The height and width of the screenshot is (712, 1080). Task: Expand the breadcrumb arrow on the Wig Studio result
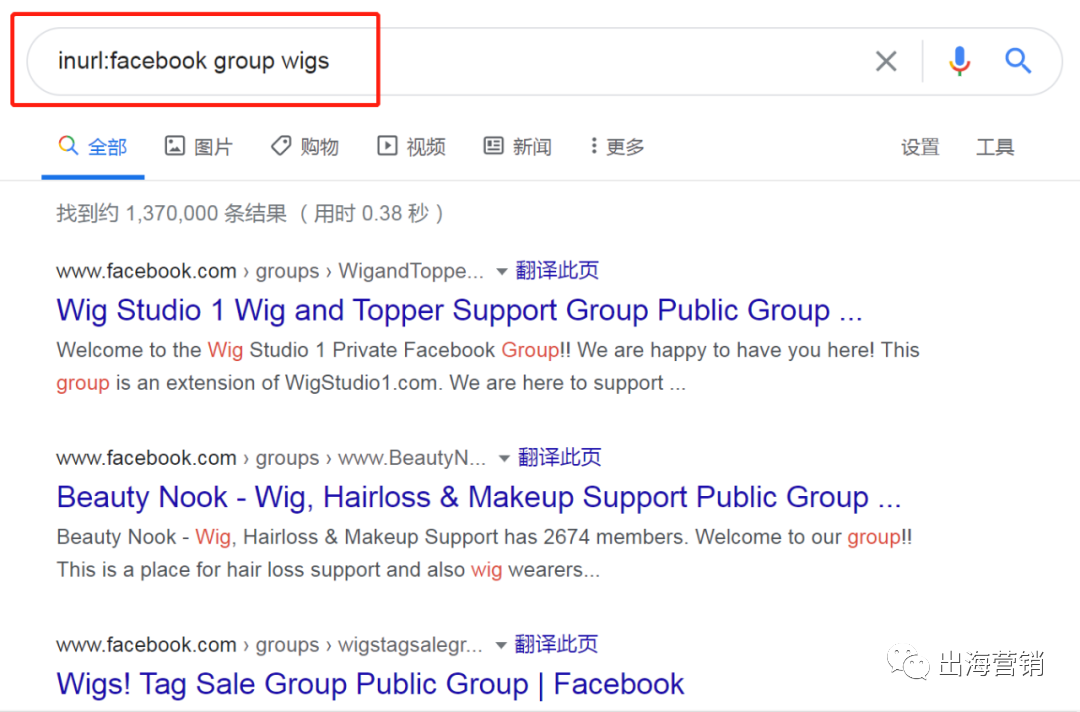click(x=501, y=271)
